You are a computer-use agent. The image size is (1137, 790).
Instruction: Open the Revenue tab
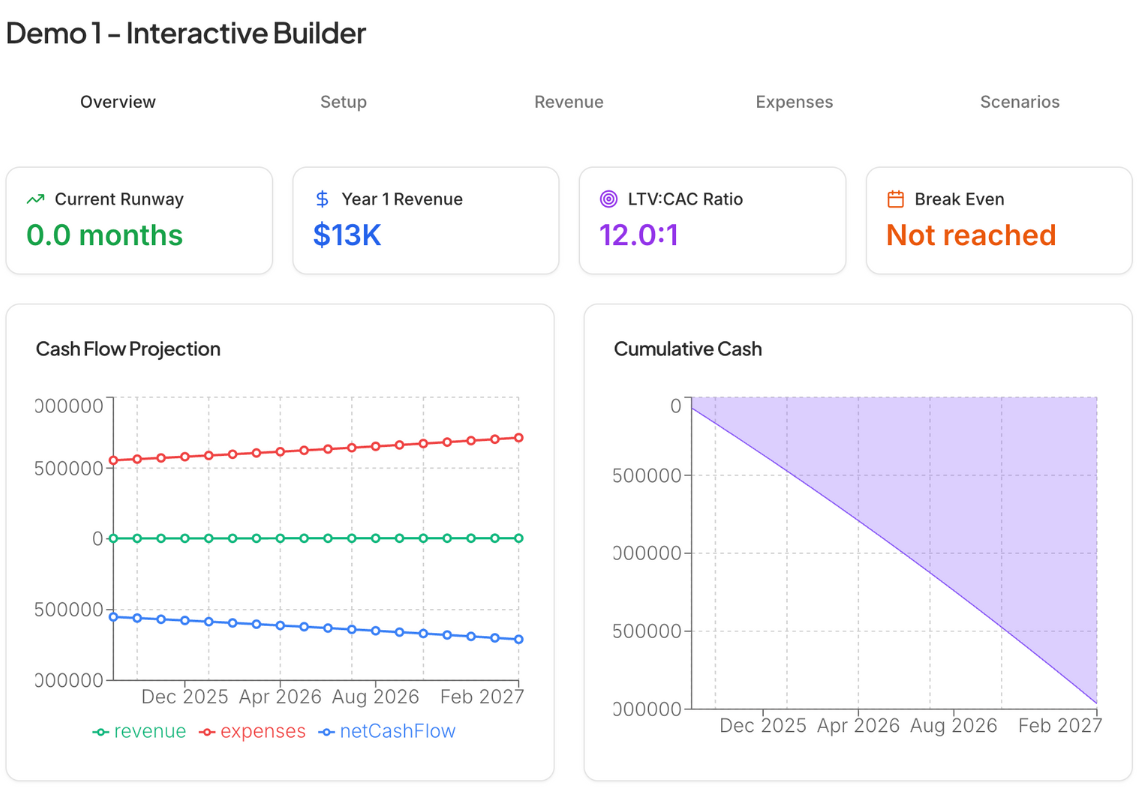pyautogui.click(x=568, y=101)
